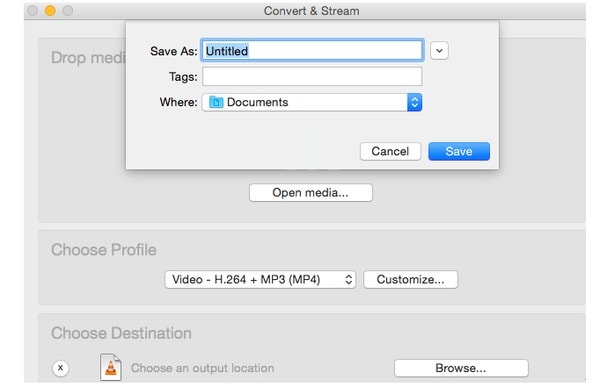The width and height of the screenshot is (600, 387).
Task: Expand save dialog using chevron button
Action: (x=439, y=51)
